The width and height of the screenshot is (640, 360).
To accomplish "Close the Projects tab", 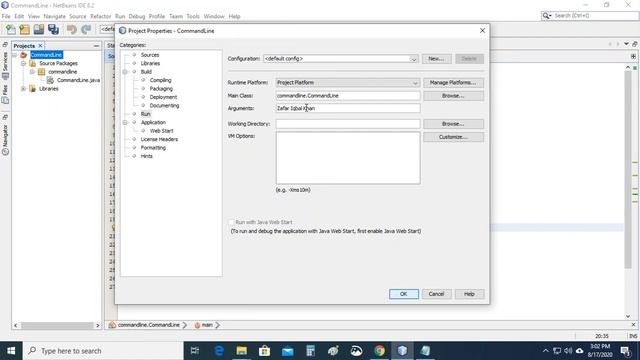I will 40,46.
